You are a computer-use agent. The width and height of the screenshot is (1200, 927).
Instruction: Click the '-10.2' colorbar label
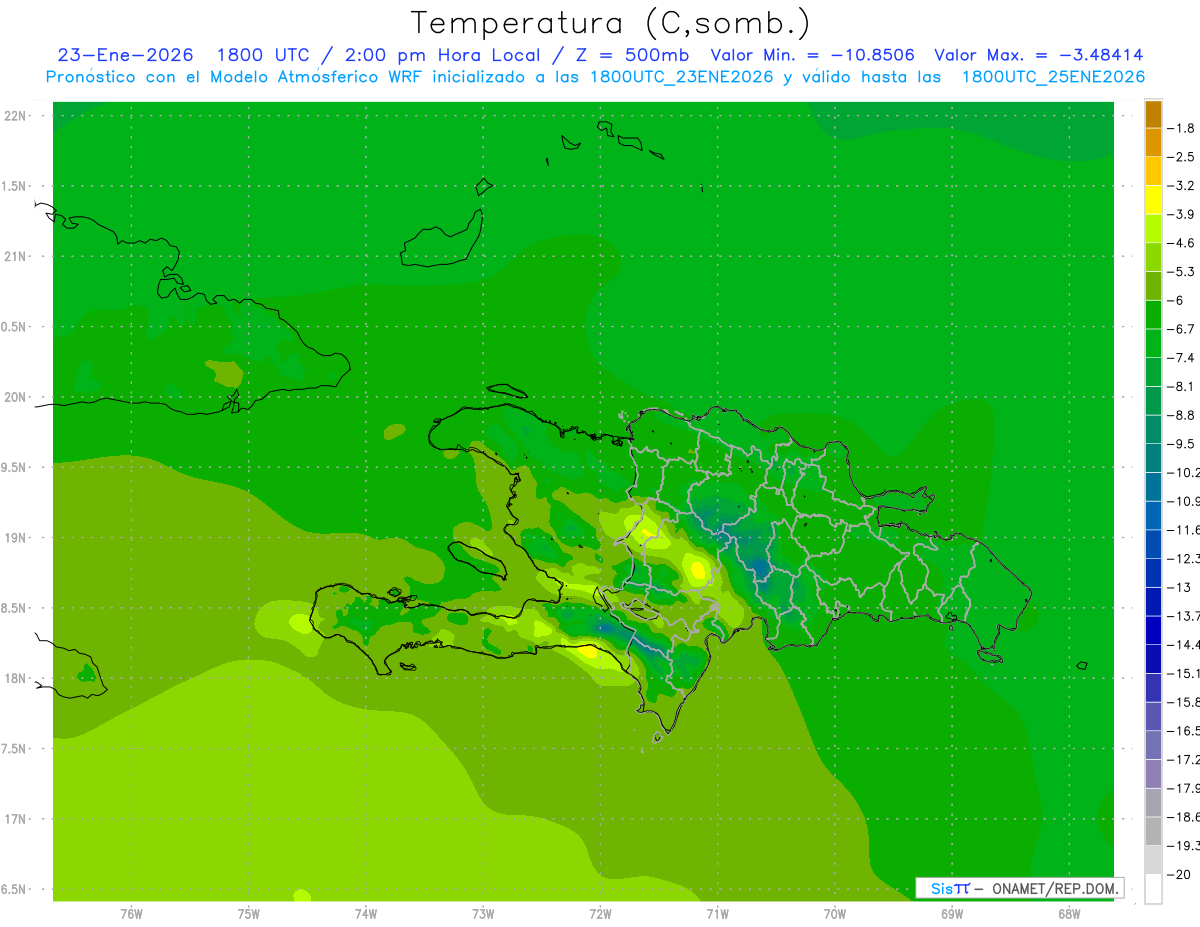tap(1183, 473)
